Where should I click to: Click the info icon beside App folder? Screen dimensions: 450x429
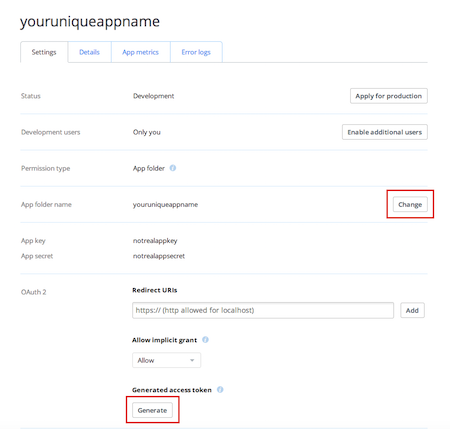pos(173,168)
